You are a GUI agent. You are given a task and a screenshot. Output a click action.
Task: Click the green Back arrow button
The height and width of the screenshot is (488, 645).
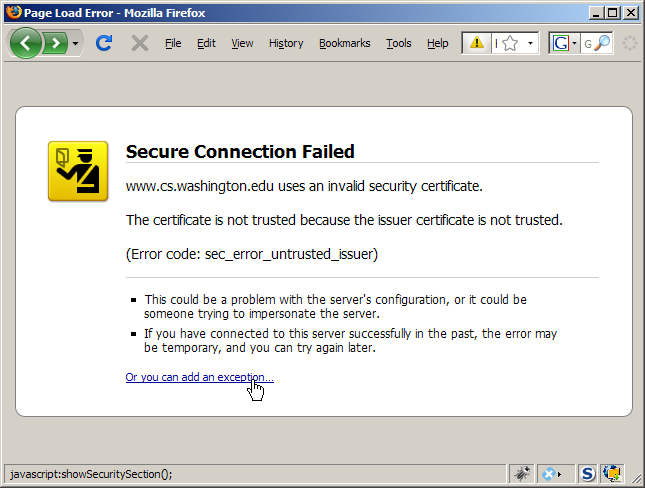click(x=26, y=43)
